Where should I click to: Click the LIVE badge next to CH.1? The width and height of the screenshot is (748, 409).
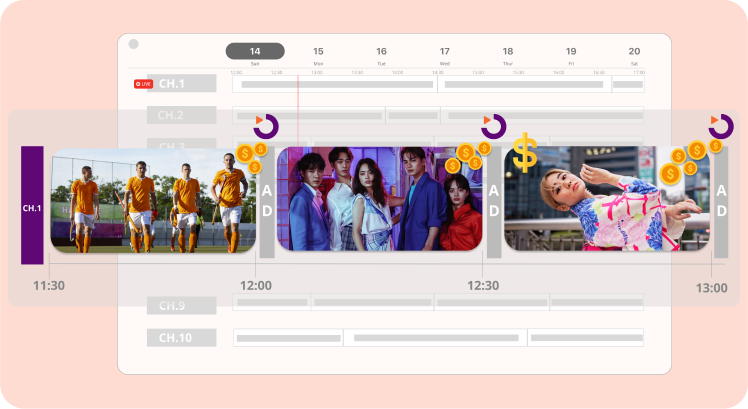143,84
